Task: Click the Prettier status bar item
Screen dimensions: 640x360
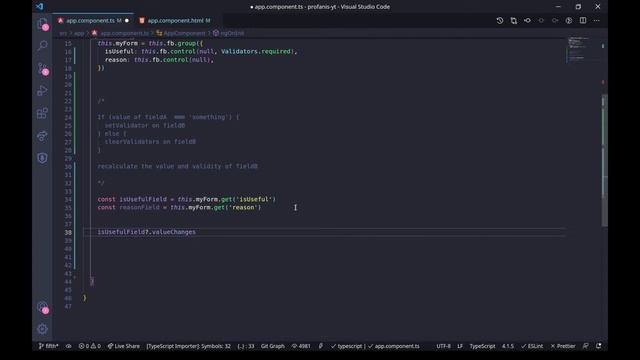Action: (x=563, y=346)
